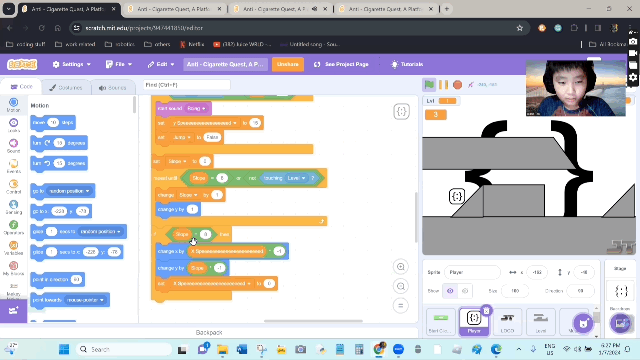Open a new browser tab
This screenshot has width=640, height=360.
coord(447,9)
